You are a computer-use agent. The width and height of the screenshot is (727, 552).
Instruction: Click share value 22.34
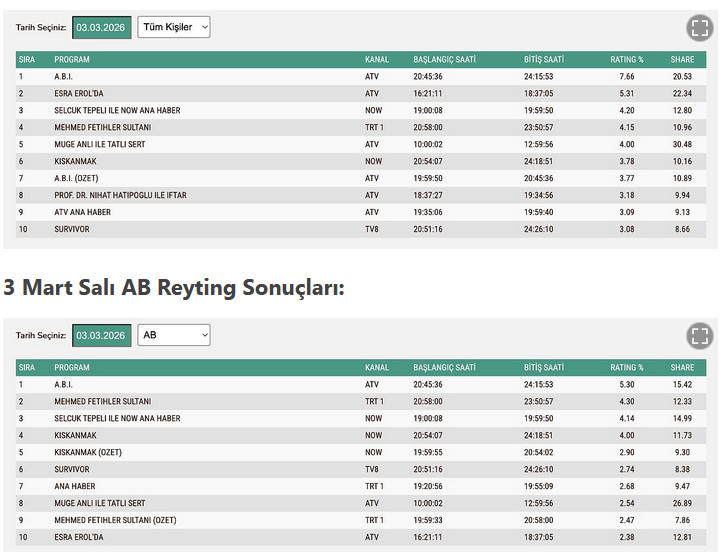pos(682,94)
